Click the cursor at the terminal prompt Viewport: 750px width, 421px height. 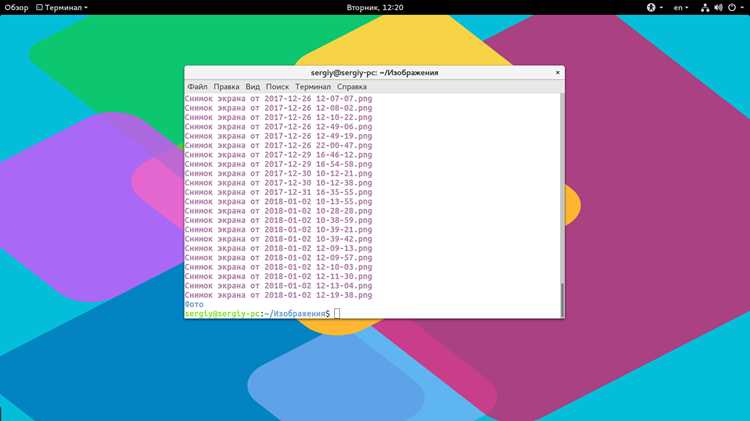tap(337, 313)
